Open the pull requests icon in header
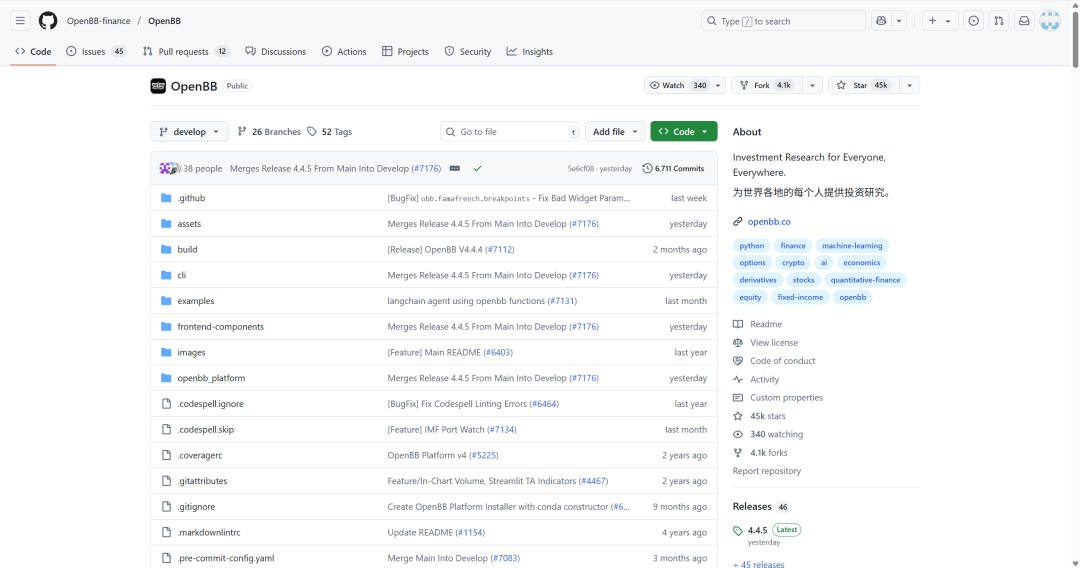Viewport: 1080px width, 568px height. pos(999,21)
